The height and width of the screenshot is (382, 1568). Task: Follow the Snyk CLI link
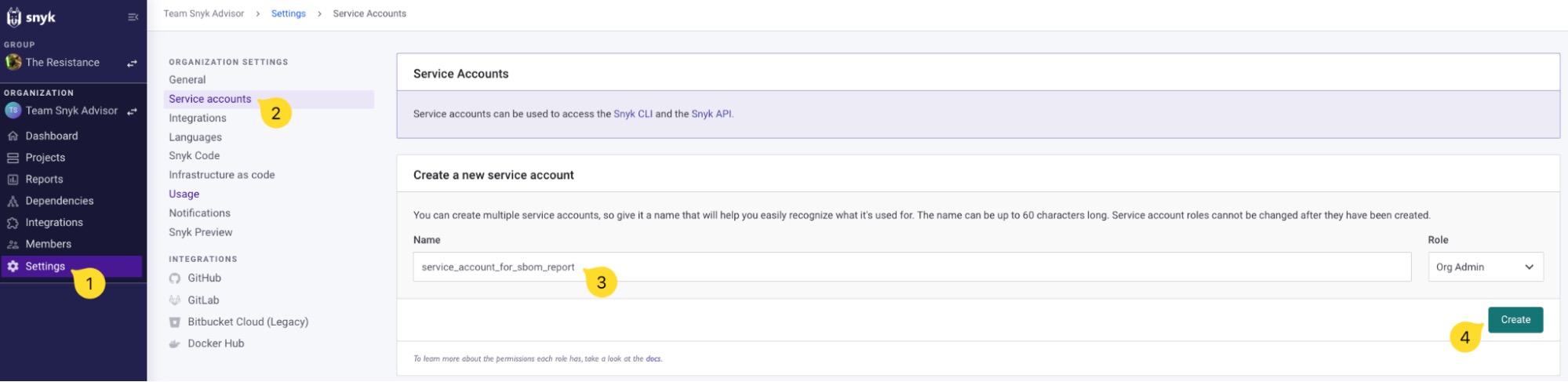pyautogui.click(x=633, y=114)
